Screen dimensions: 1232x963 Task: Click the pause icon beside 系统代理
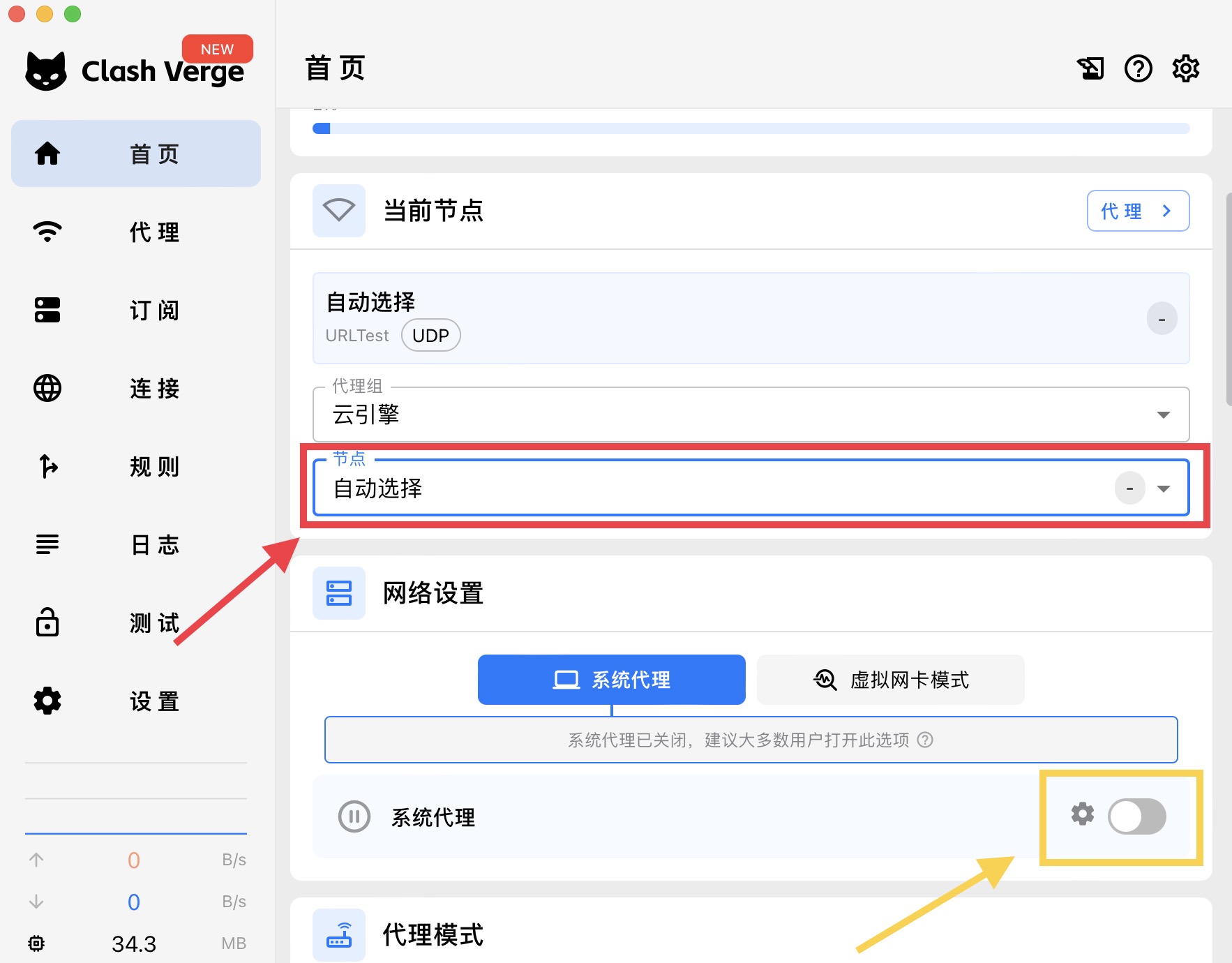click(x=354, y=816)
